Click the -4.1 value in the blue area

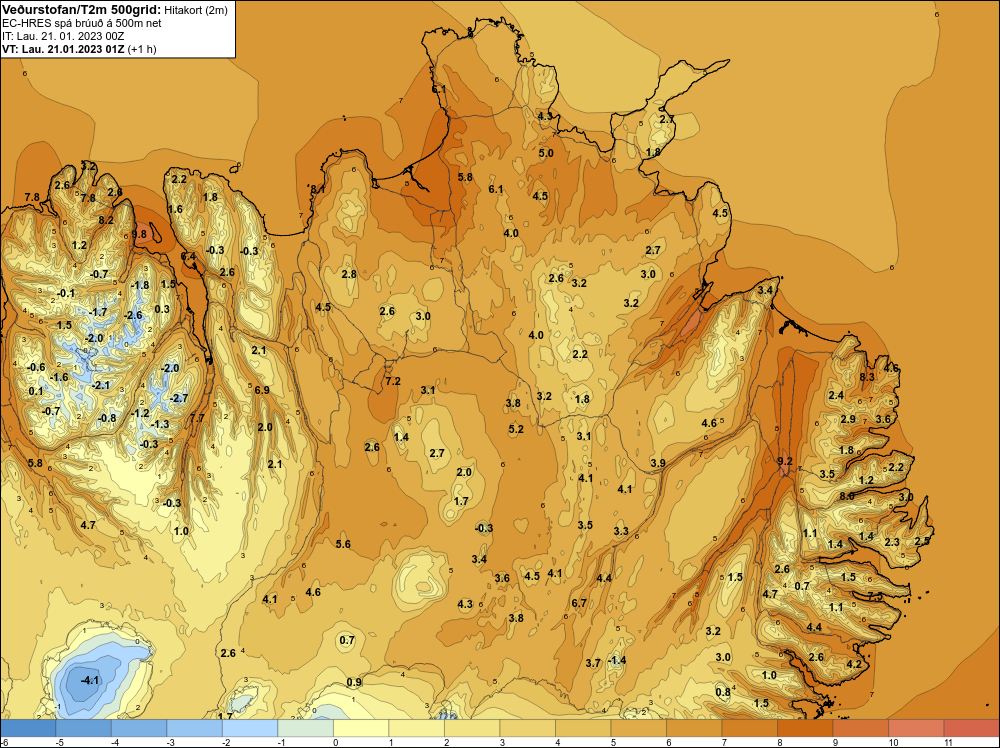(x=89, y=680)
